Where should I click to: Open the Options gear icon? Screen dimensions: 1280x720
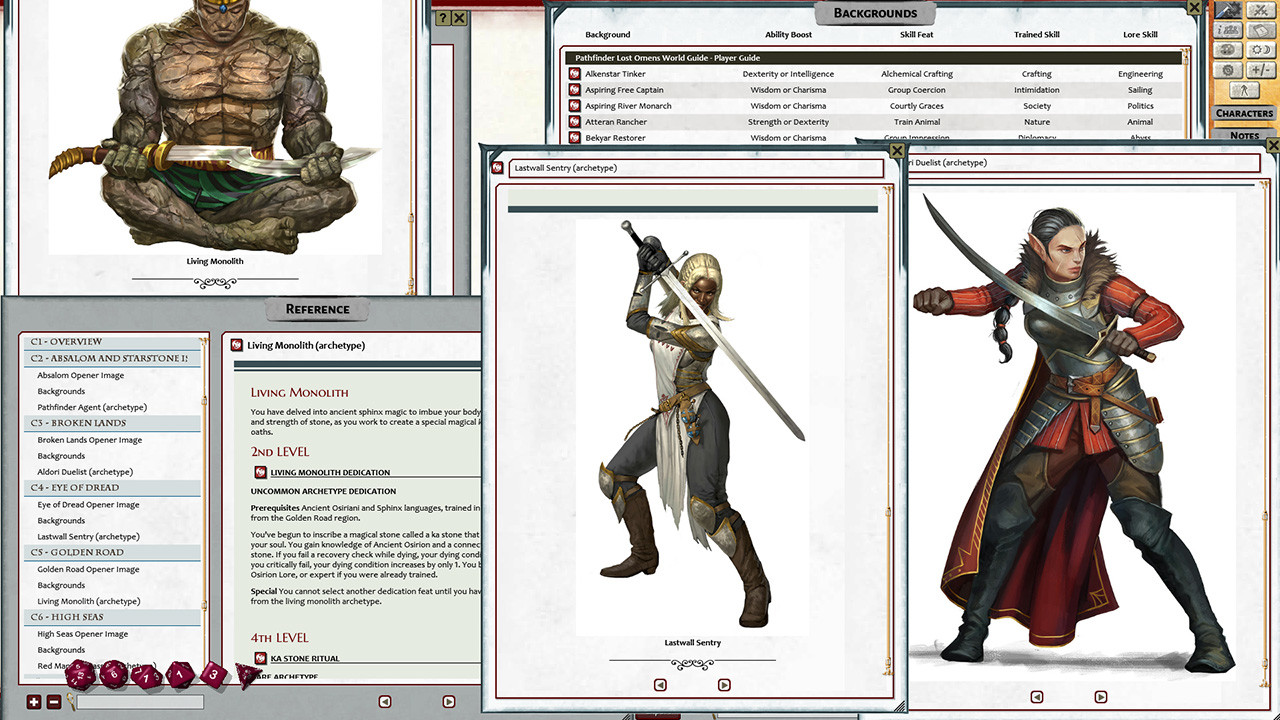[x=1227, y=68]
